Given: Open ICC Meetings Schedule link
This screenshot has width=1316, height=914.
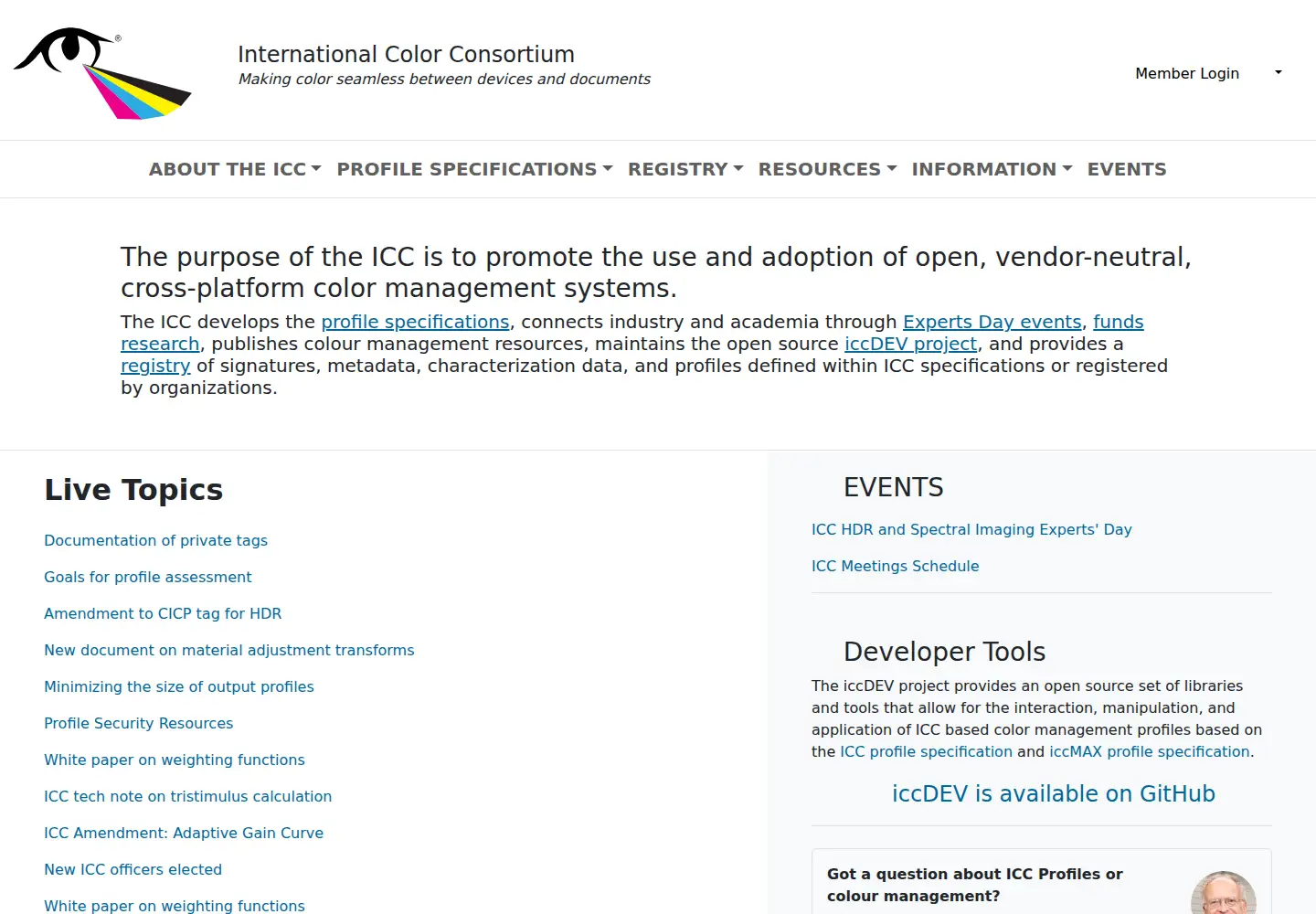Looking at the screenshot, I should point(895,566).
